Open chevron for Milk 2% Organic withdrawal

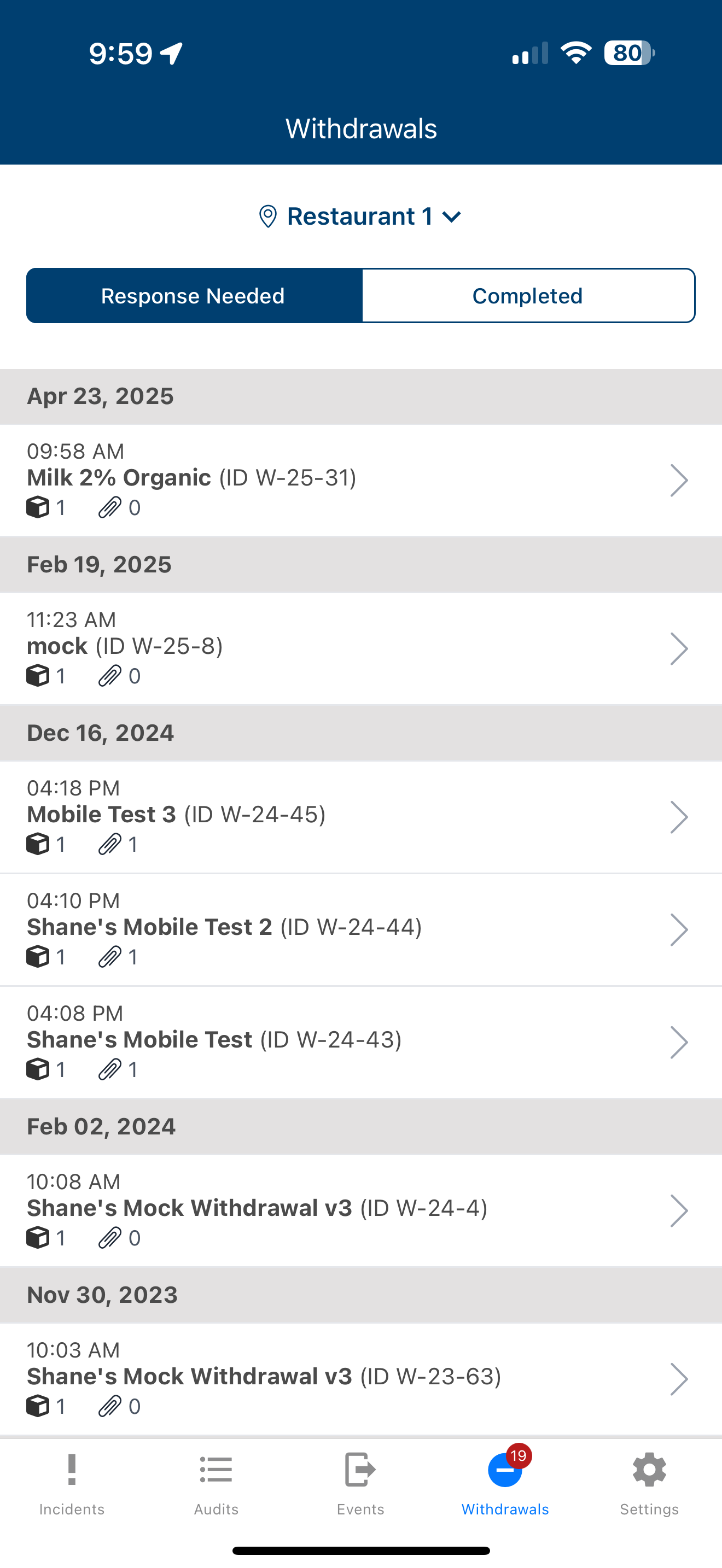coord(679,480)
